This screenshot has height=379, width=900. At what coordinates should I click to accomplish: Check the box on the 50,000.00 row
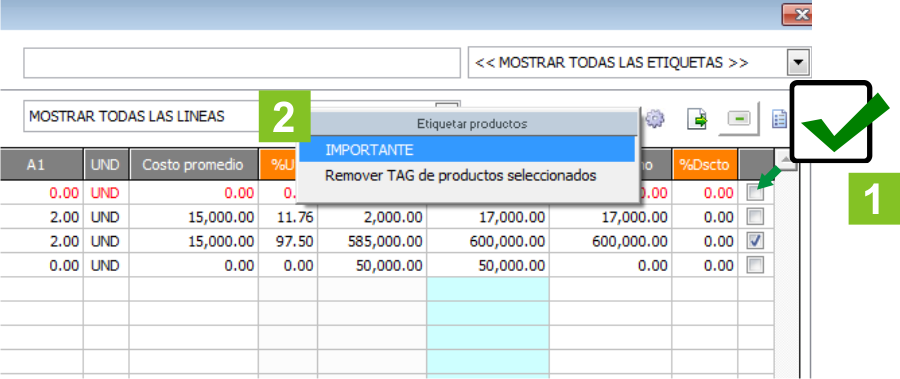click(755, 265)
